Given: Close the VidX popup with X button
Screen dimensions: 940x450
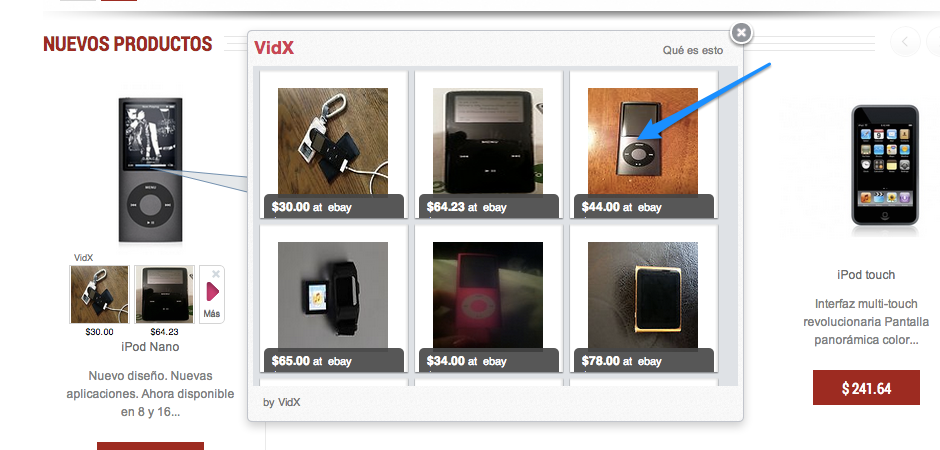Looking at the screenshot, I should (x=742, y=32).
